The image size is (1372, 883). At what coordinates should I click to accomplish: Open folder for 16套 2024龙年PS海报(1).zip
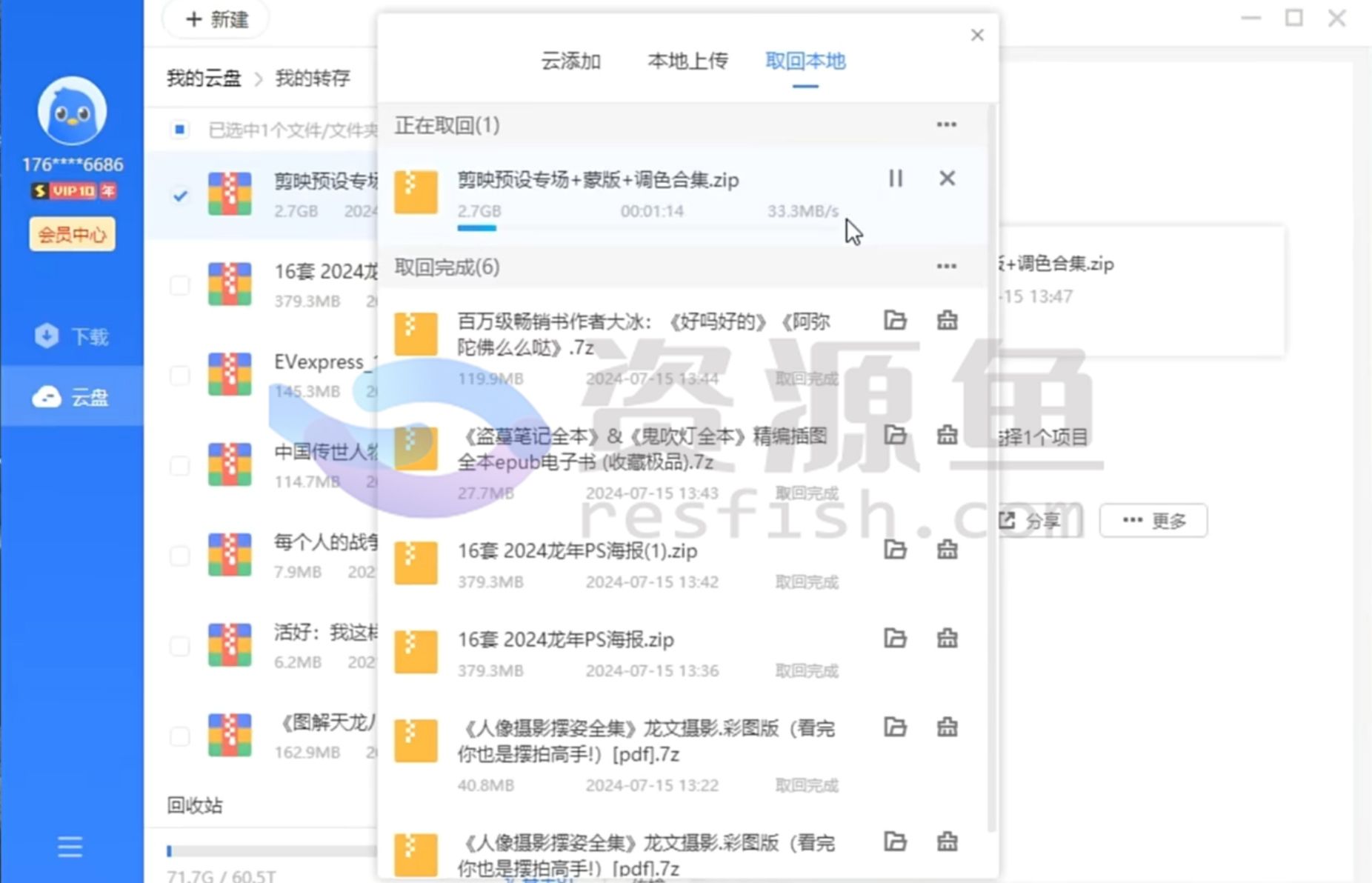[x=895, y=550]
